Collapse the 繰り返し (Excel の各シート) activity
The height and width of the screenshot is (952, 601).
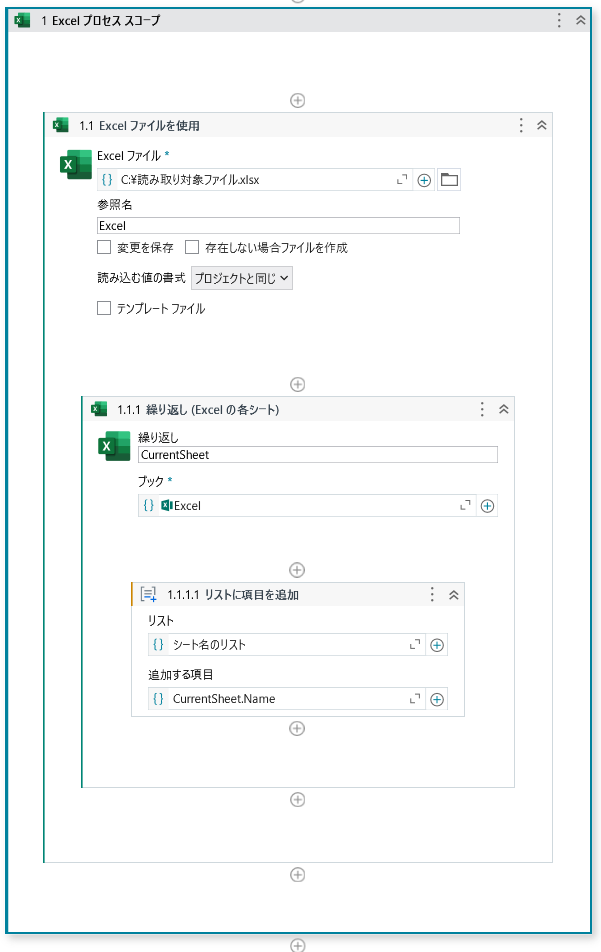[503, 409]
